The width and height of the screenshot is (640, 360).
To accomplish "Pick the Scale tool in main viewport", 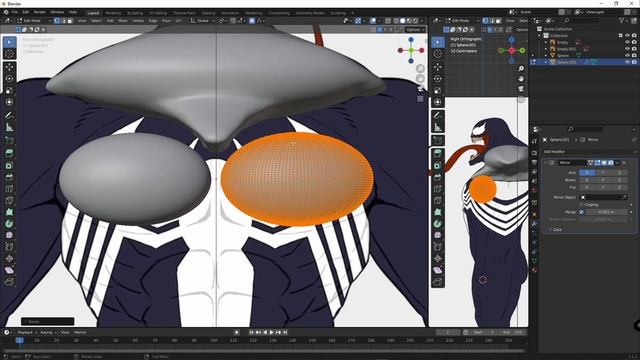I will click(9, 90).
